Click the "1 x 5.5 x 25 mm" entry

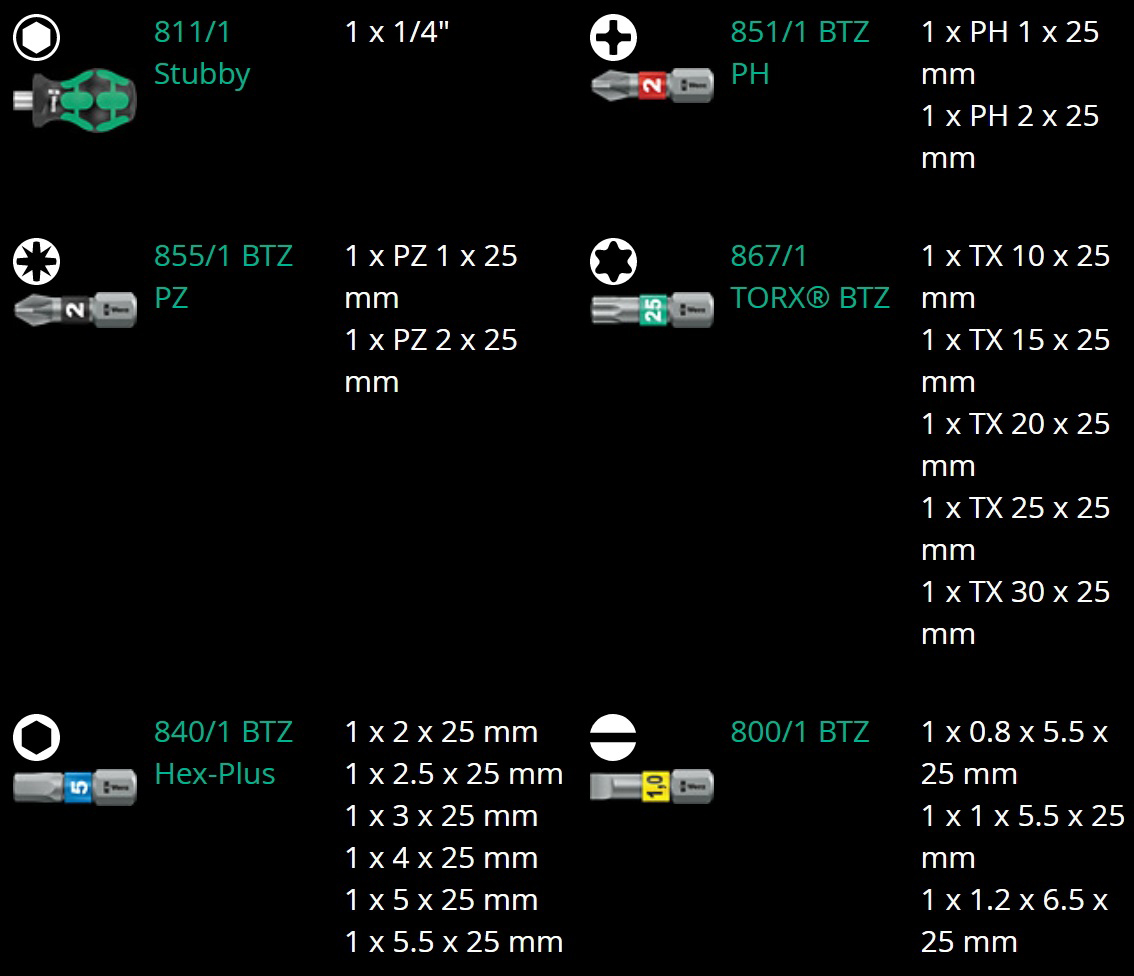453,942
